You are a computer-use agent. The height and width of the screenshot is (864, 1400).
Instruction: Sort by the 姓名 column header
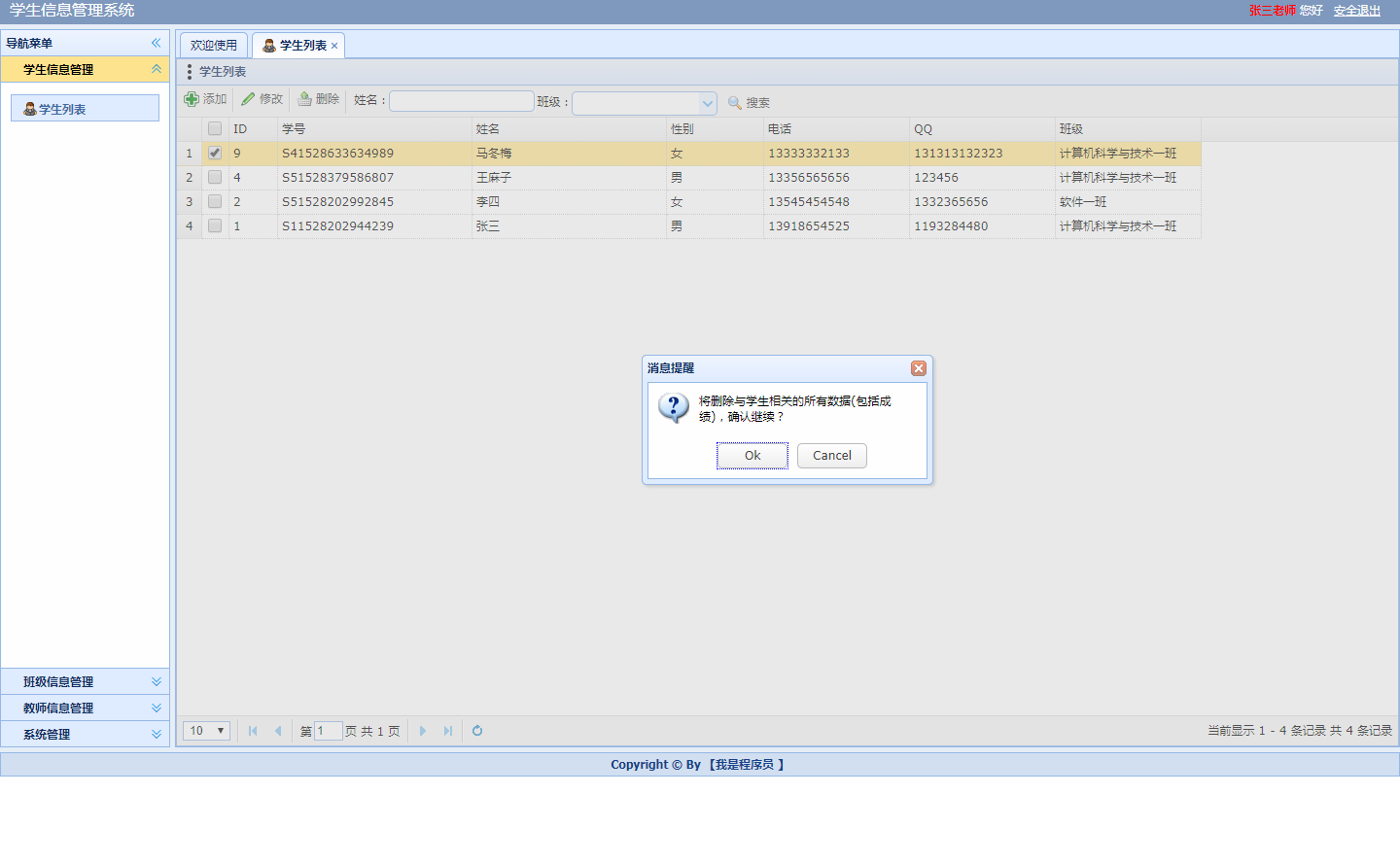tap(569, 129)
